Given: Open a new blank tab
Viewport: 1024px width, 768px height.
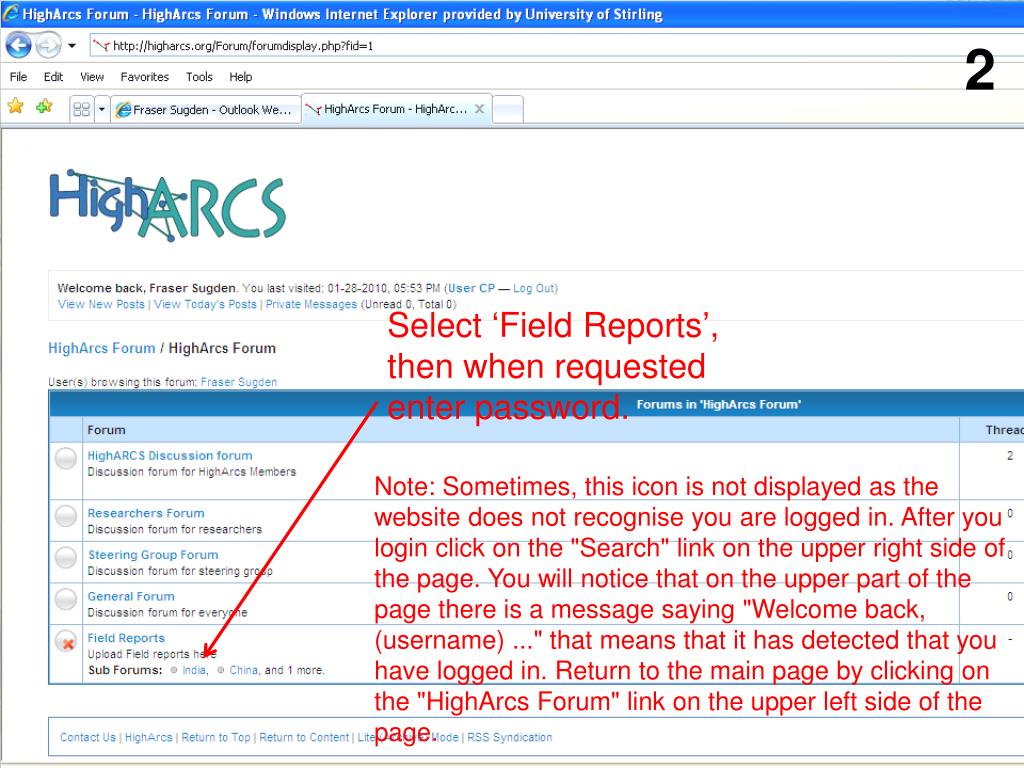Looking at the screenshot, I should (507, 109).
